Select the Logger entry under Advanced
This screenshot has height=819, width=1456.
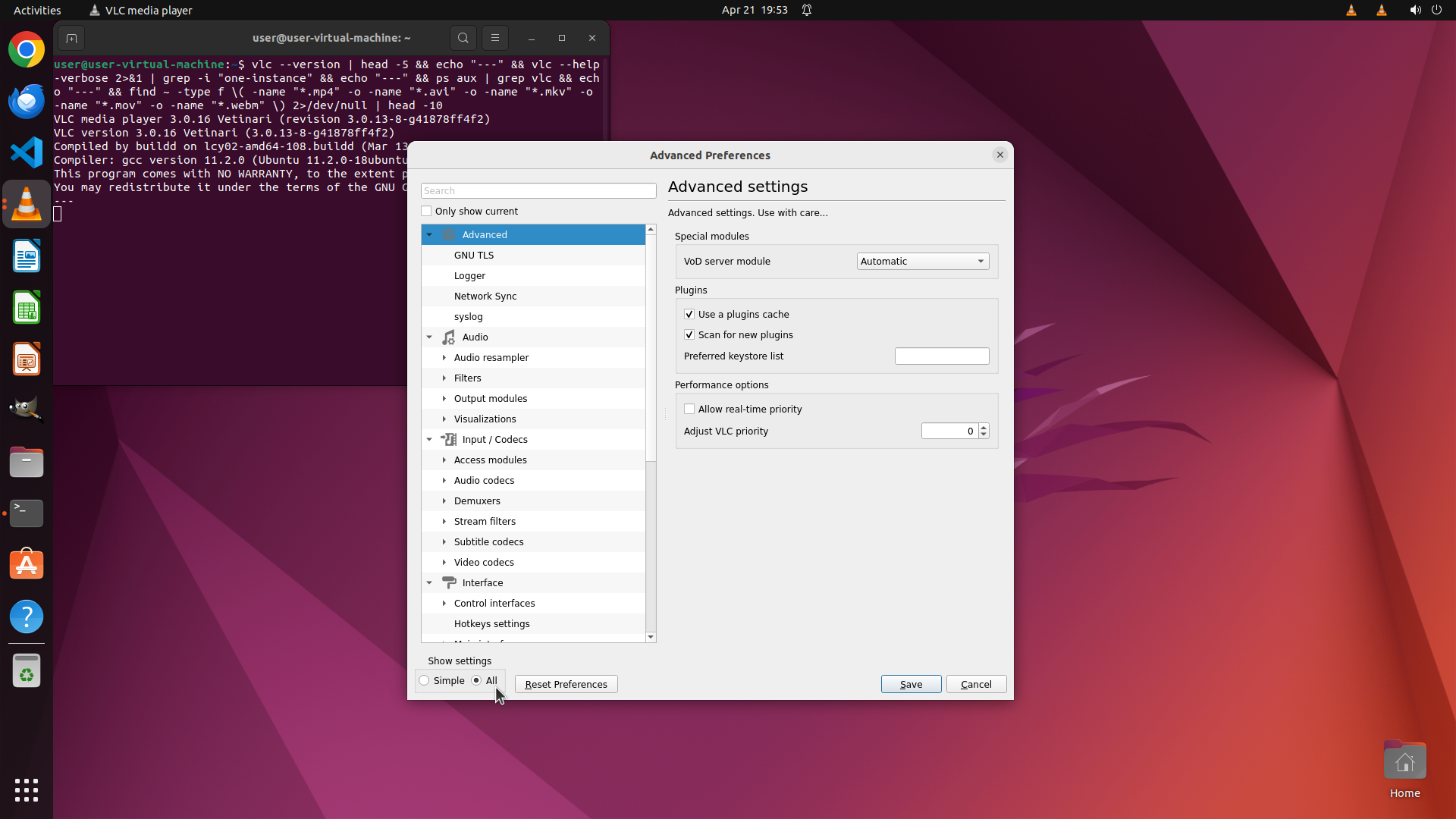tap(469, 276)
